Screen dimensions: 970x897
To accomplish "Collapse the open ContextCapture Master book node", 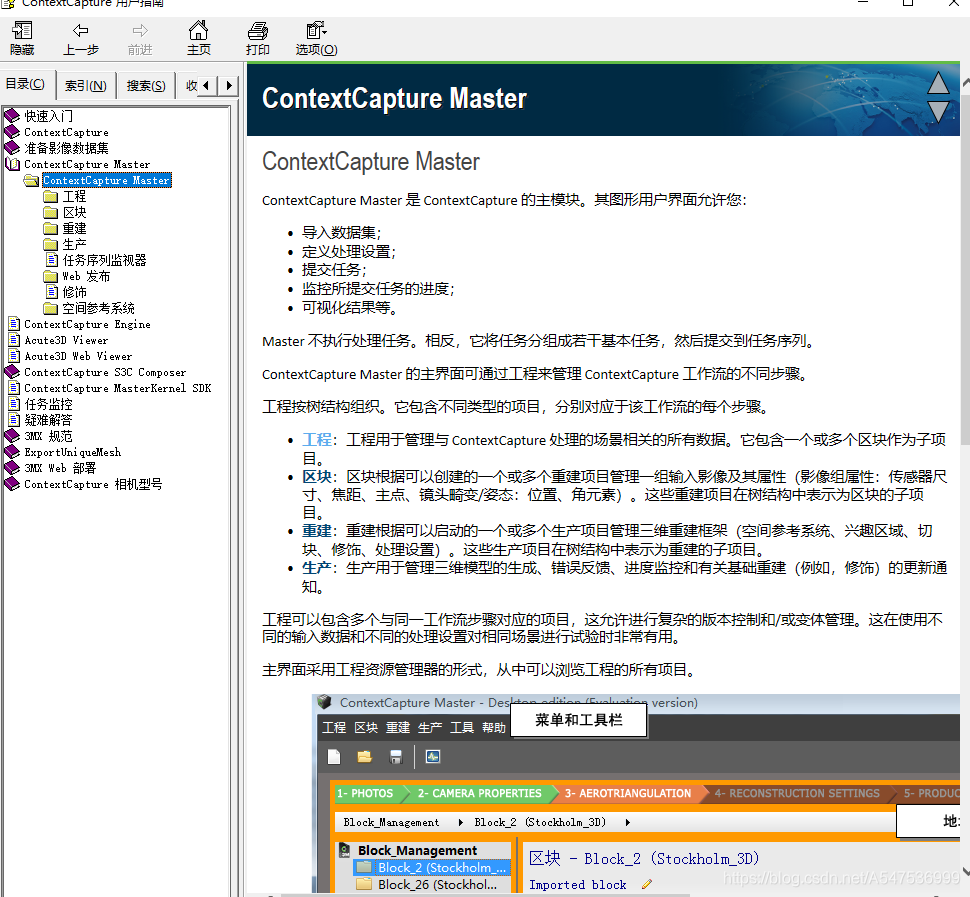I will (77, 164).
